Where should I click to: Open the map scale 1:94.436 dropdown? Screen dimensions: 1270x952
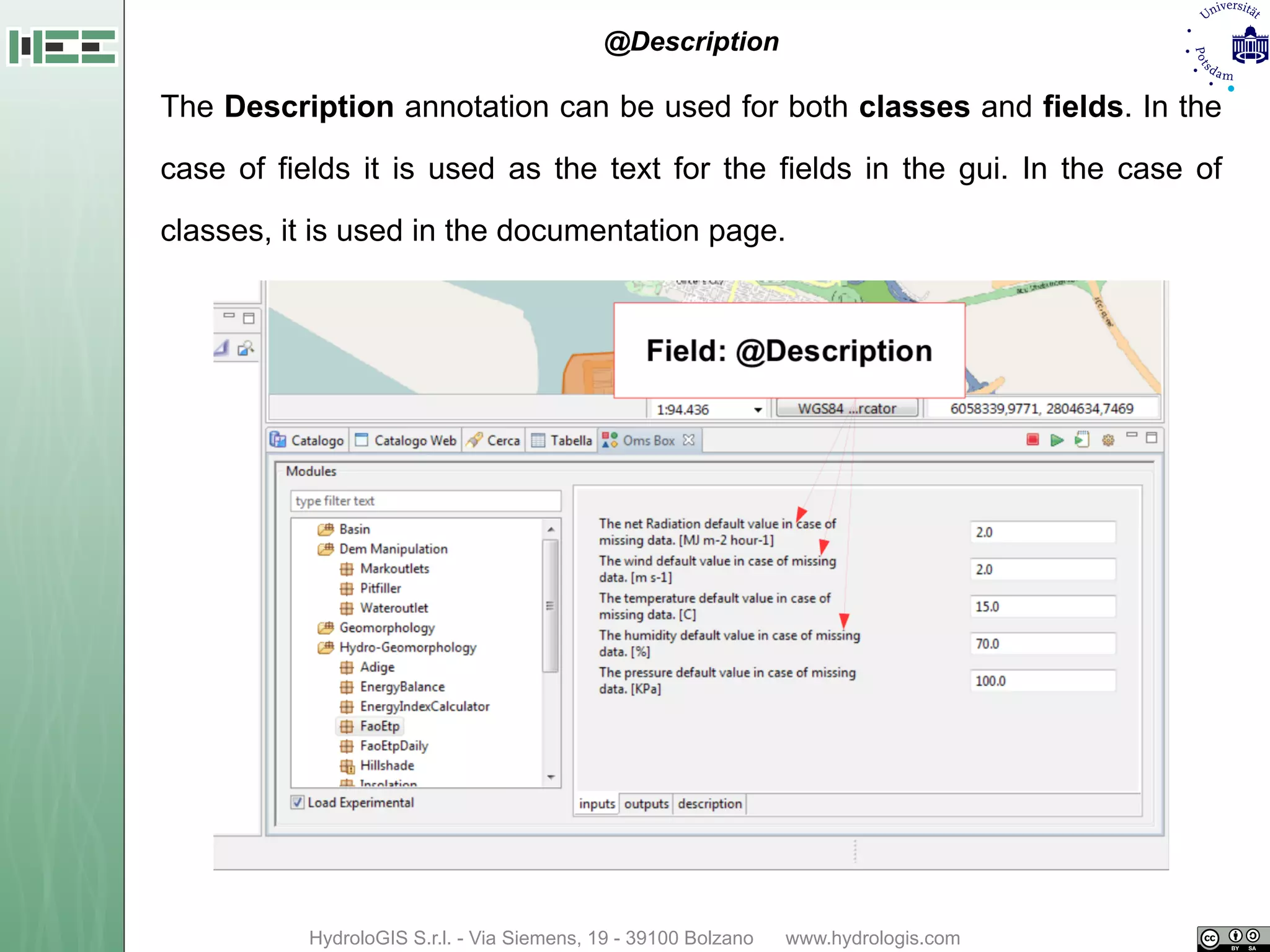(x=758, y=410)
